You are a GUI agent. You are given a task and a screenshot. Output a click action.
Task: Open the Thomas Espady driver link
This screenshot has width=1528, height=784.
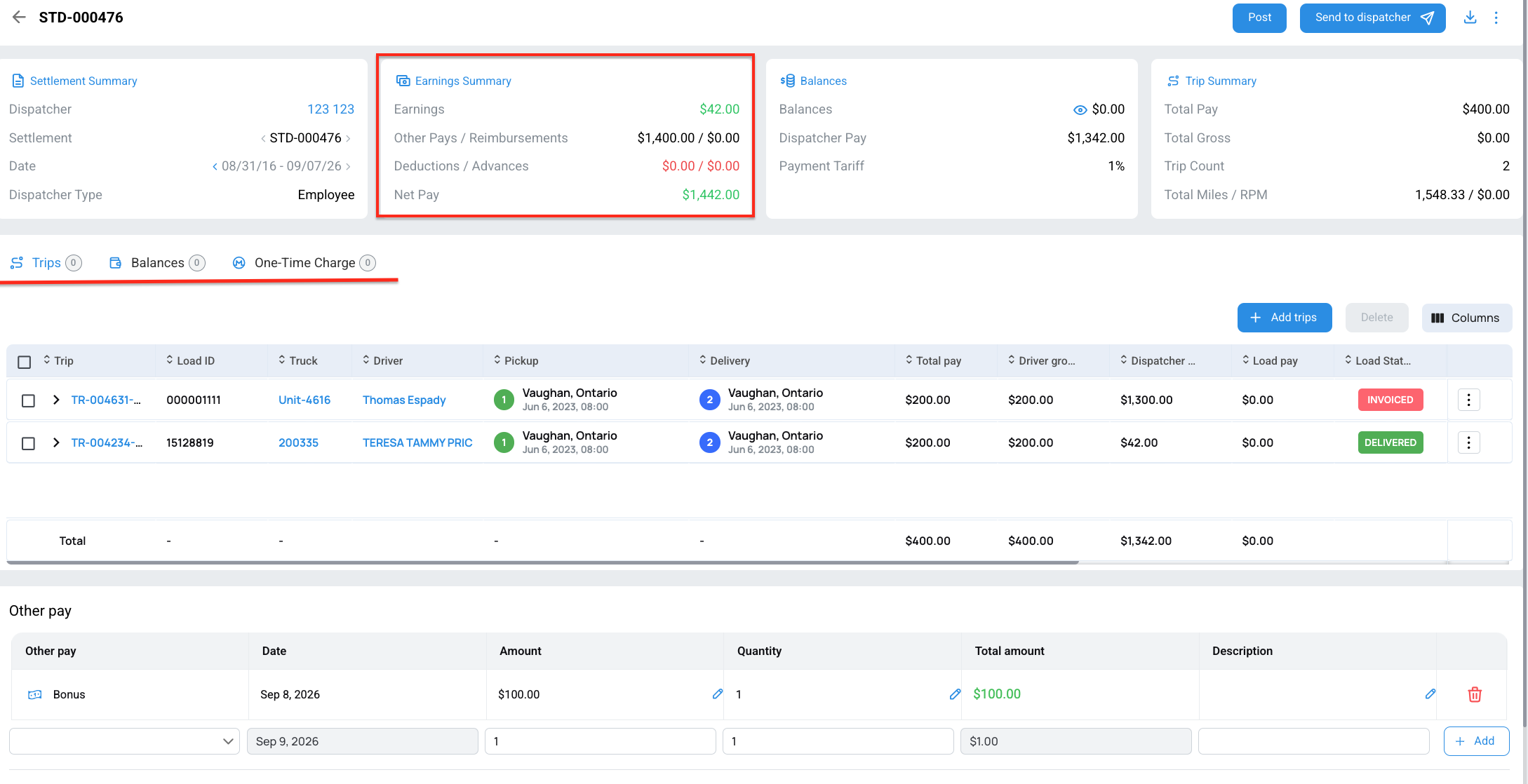coord(404,400)
